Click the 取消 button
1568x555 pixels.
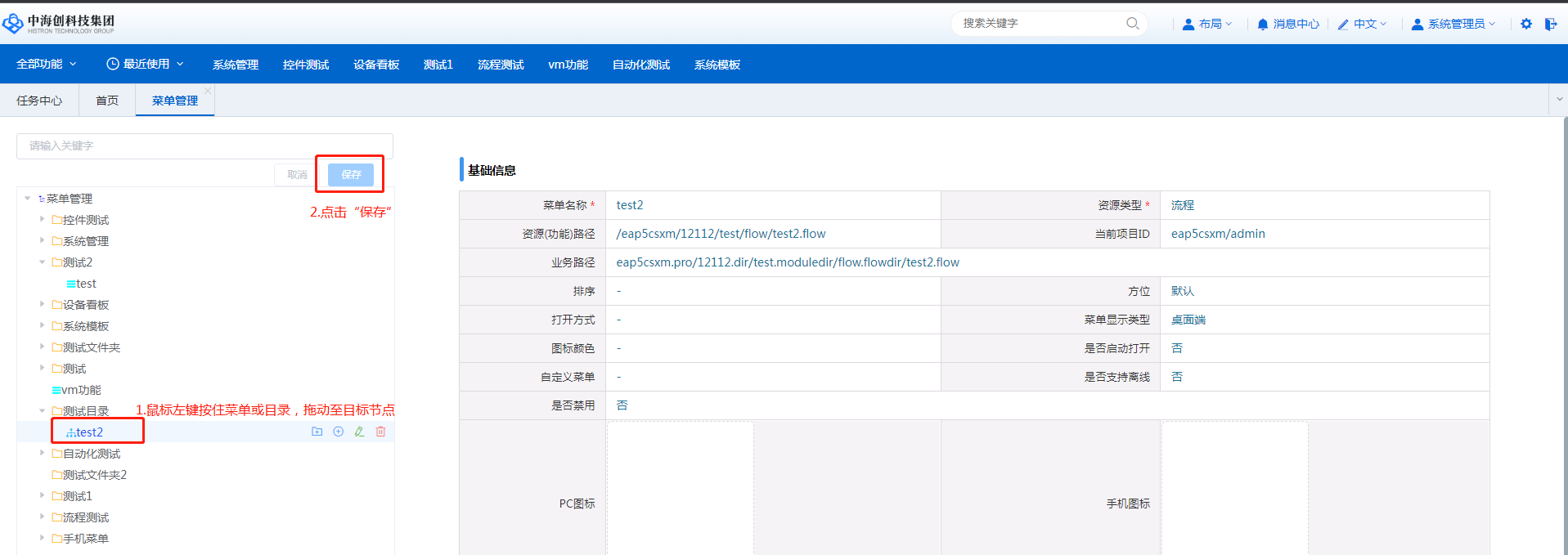click(x=297, y=174)
